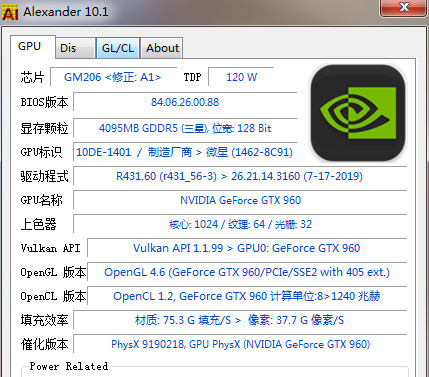Click the driver field showing R431.60
The width and height of the screenshot is (429, 377).
[x=240, y=176]
